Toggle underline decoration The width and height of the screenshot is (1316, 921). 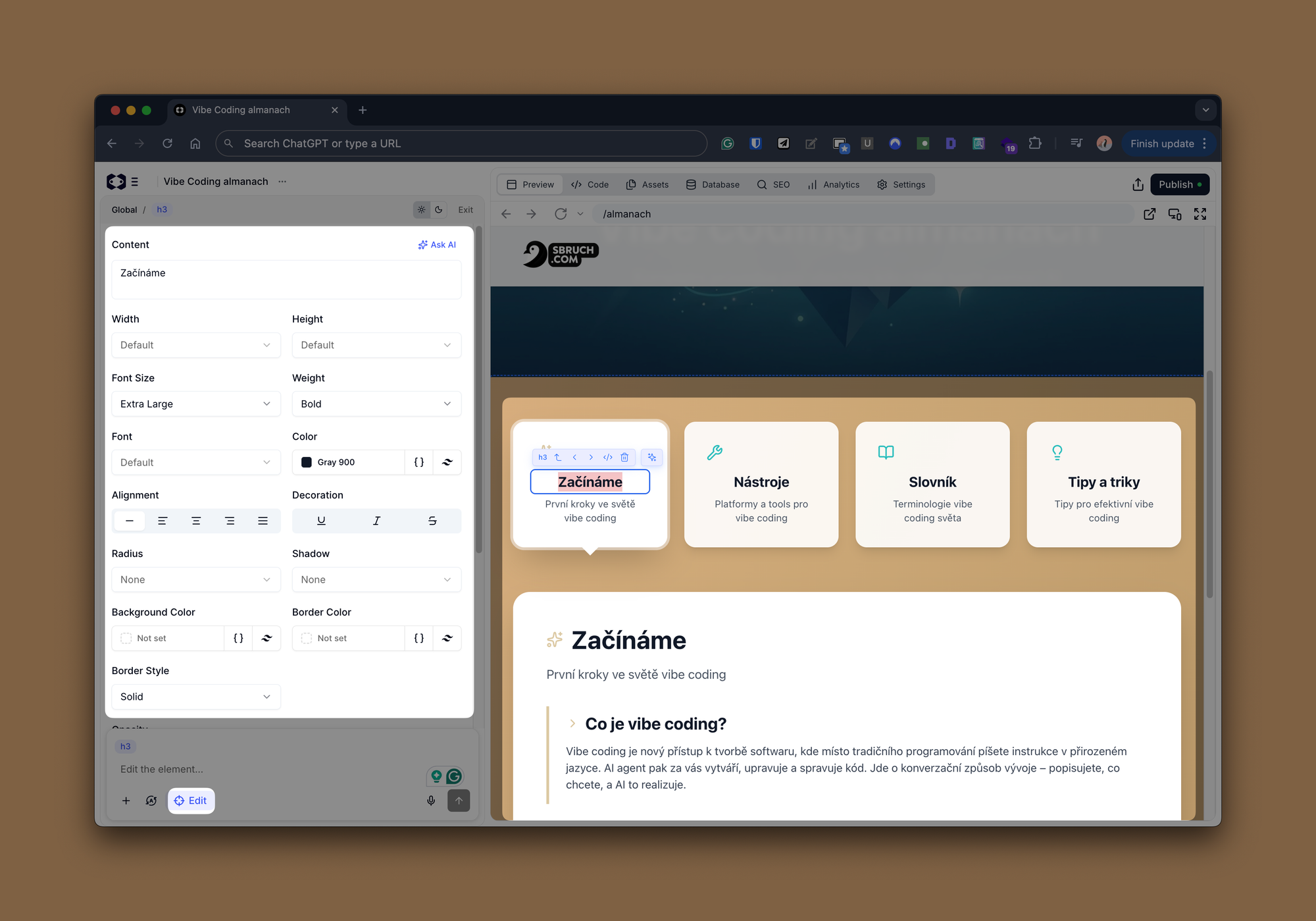(x=321, y=521)
